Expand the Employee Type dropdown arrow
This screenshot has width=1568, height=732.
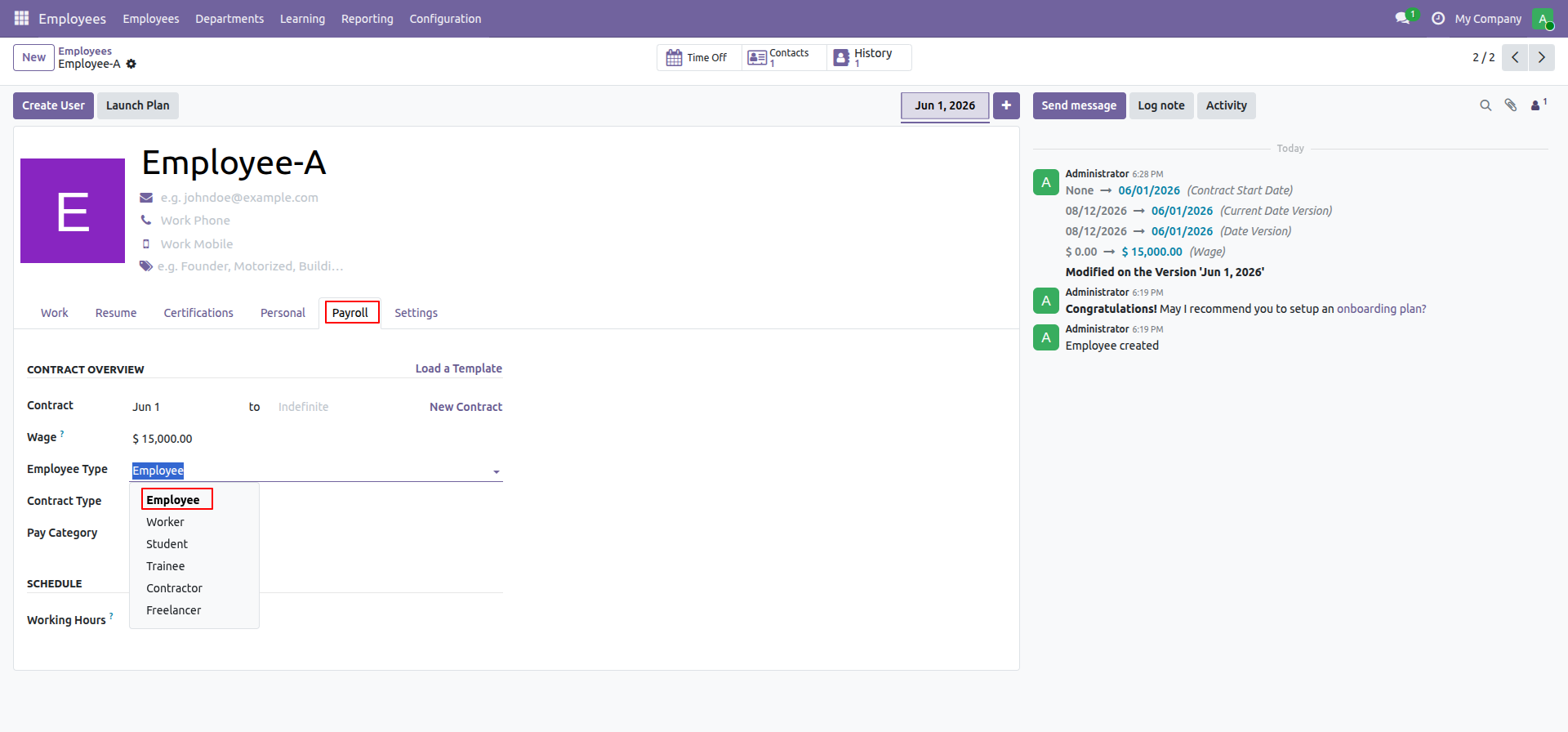[x=496, y=471]
